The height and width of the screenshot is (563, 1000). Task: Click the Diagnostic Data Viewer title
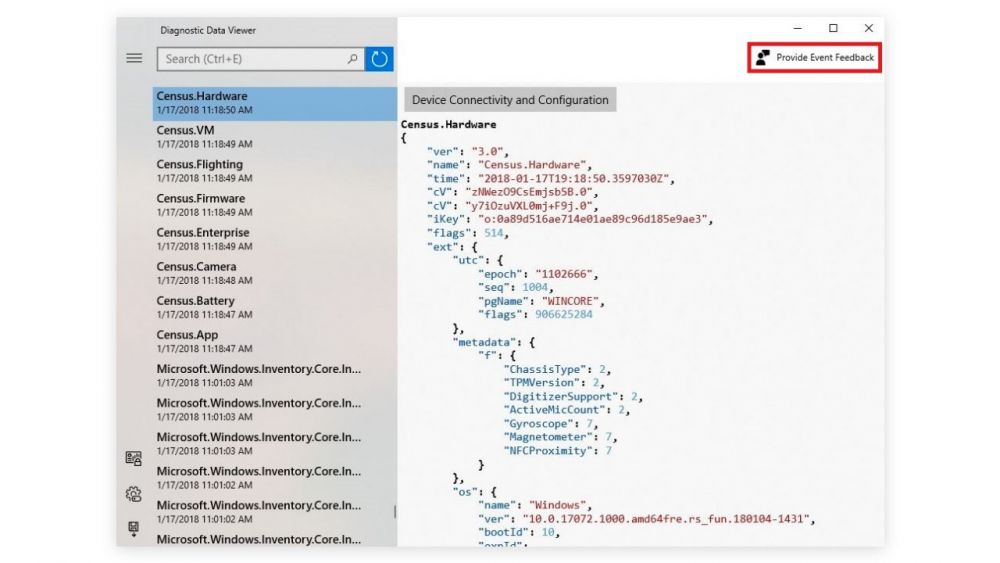(208, 30)
